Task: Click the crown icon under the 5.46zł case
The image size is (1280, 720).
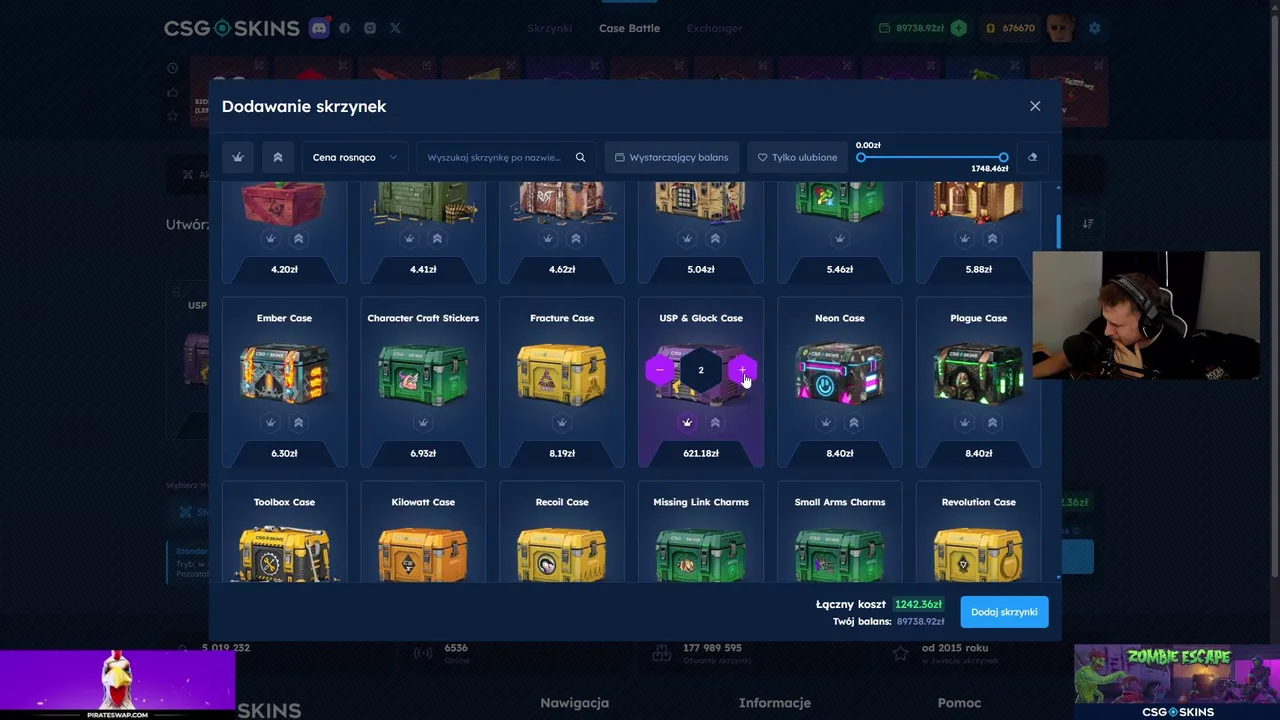Action: click(840, 238)
